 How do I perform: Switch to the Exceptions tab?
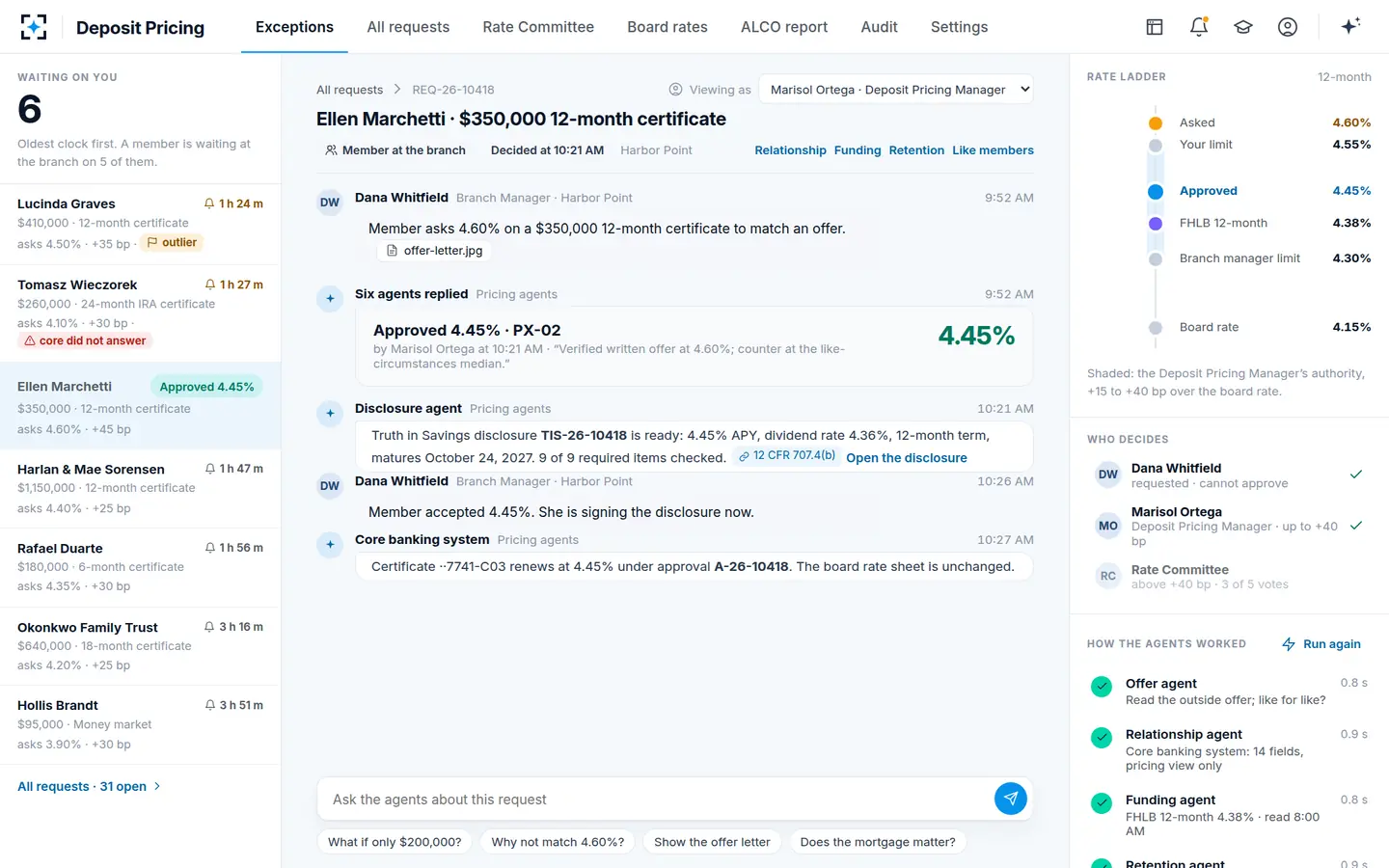tap(294, 27)
